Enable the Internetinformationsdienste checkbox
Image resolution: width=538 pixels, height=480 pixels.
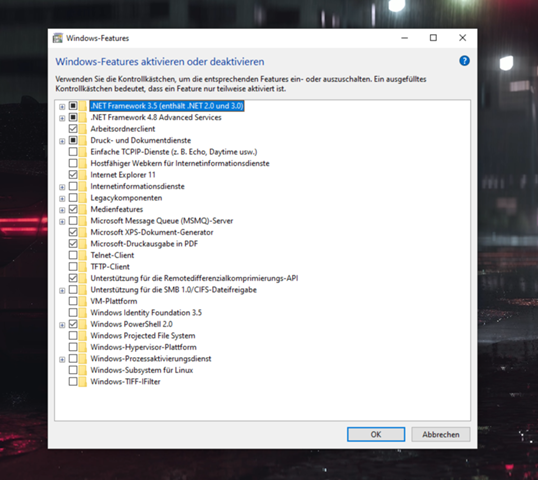[73, 186]
